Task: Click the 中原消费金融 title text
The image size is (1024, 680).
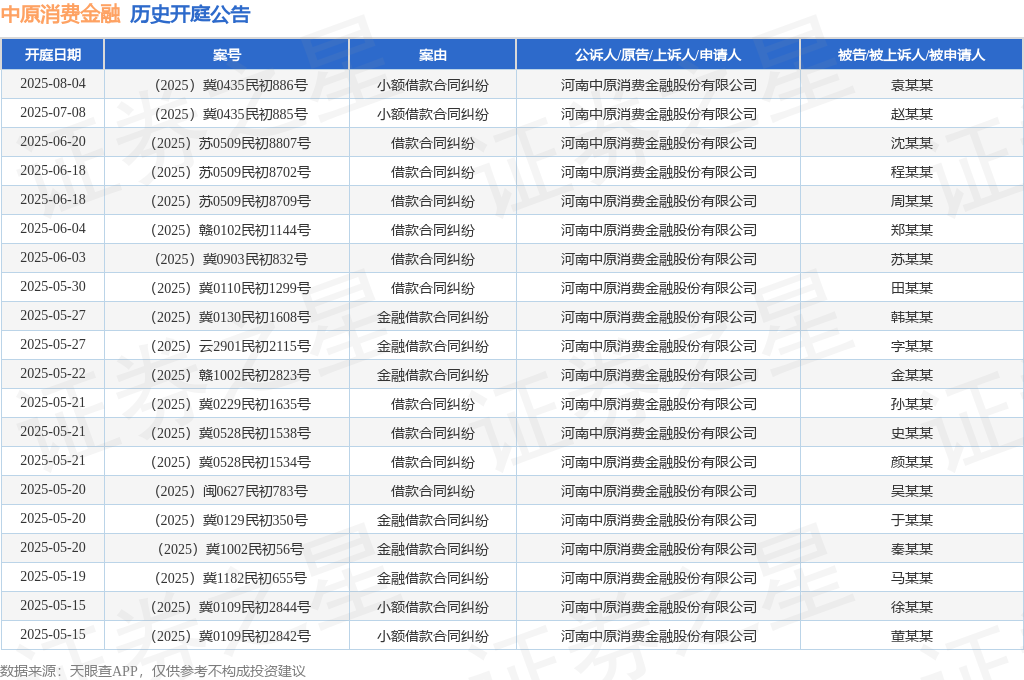Action: coord(61,14)
